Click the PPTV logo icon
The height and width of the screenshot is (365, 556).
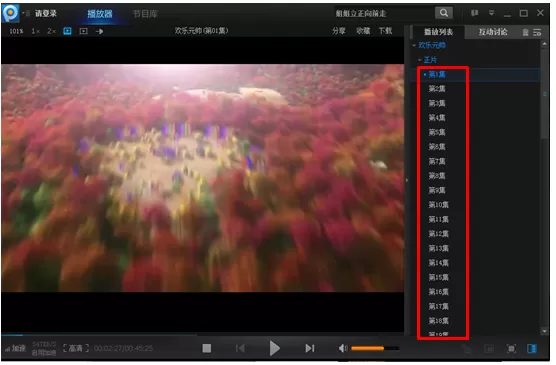pyautogui.click(x=10, y=13)
